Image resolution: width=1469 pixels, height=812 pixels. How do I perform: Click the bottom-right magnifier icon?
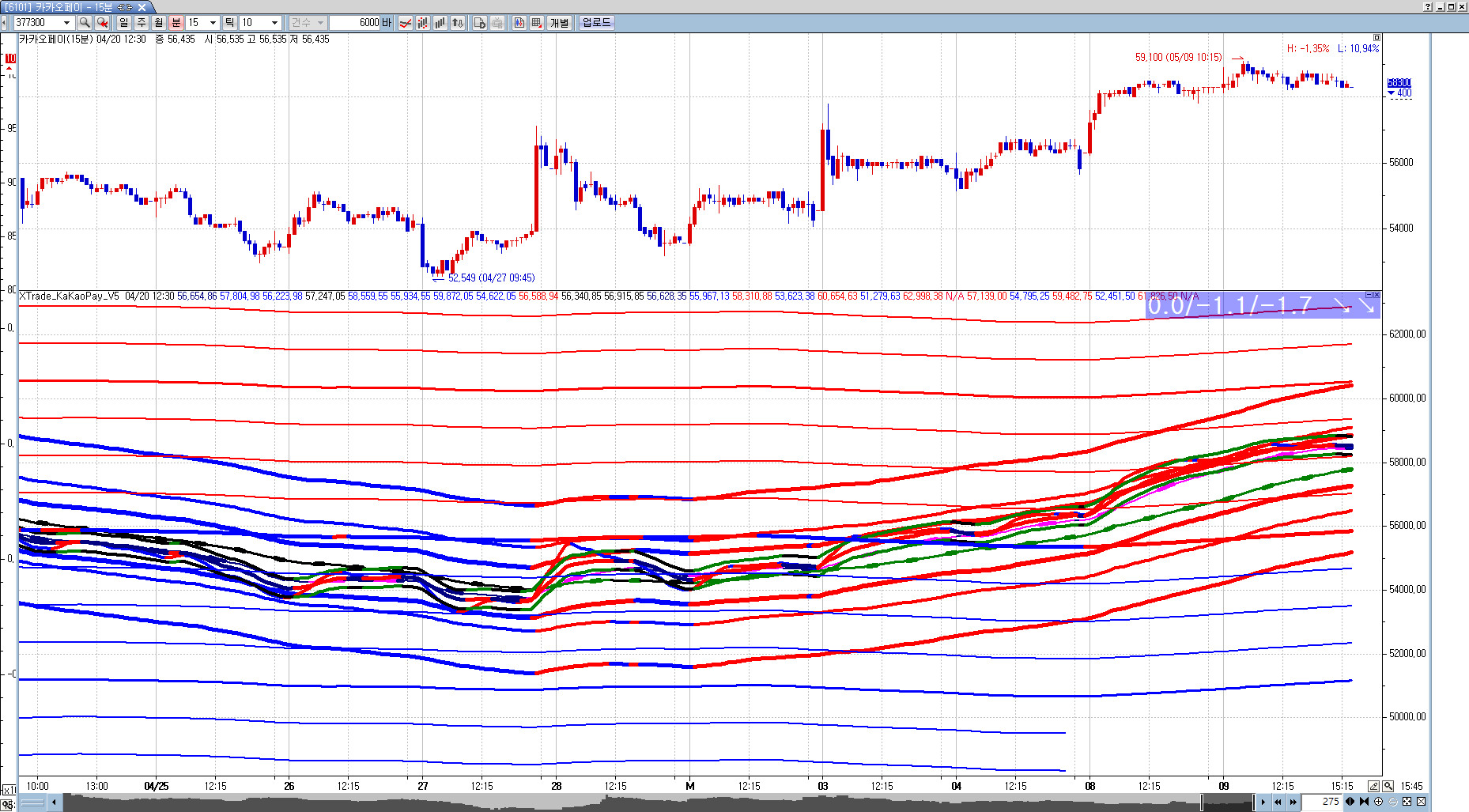coord(1388,786)
